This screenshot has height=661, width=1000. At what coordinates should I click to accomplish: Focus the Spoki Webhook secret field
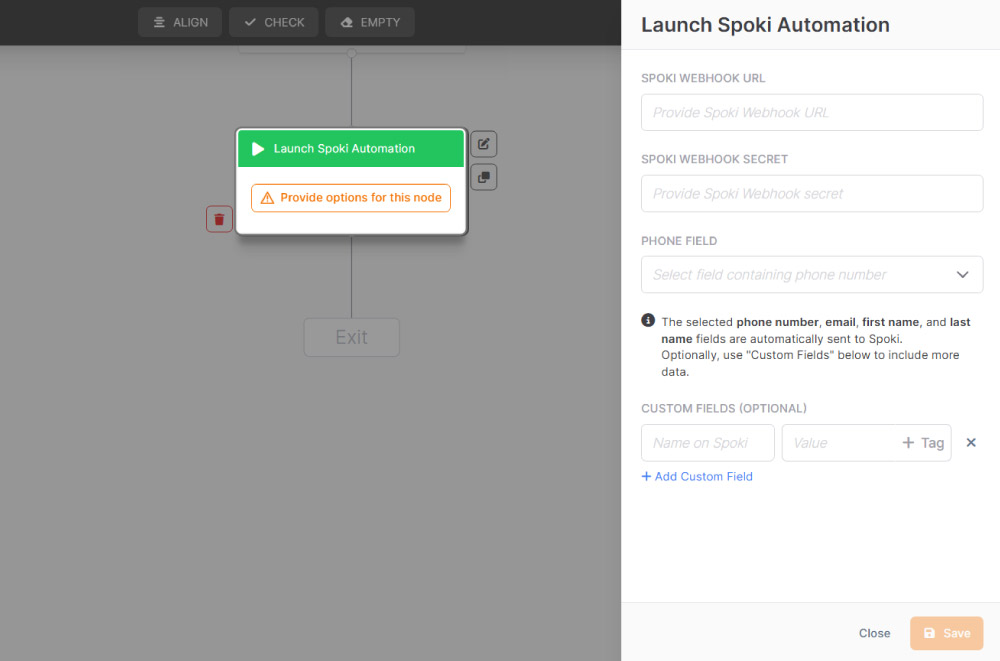[811, 194]
